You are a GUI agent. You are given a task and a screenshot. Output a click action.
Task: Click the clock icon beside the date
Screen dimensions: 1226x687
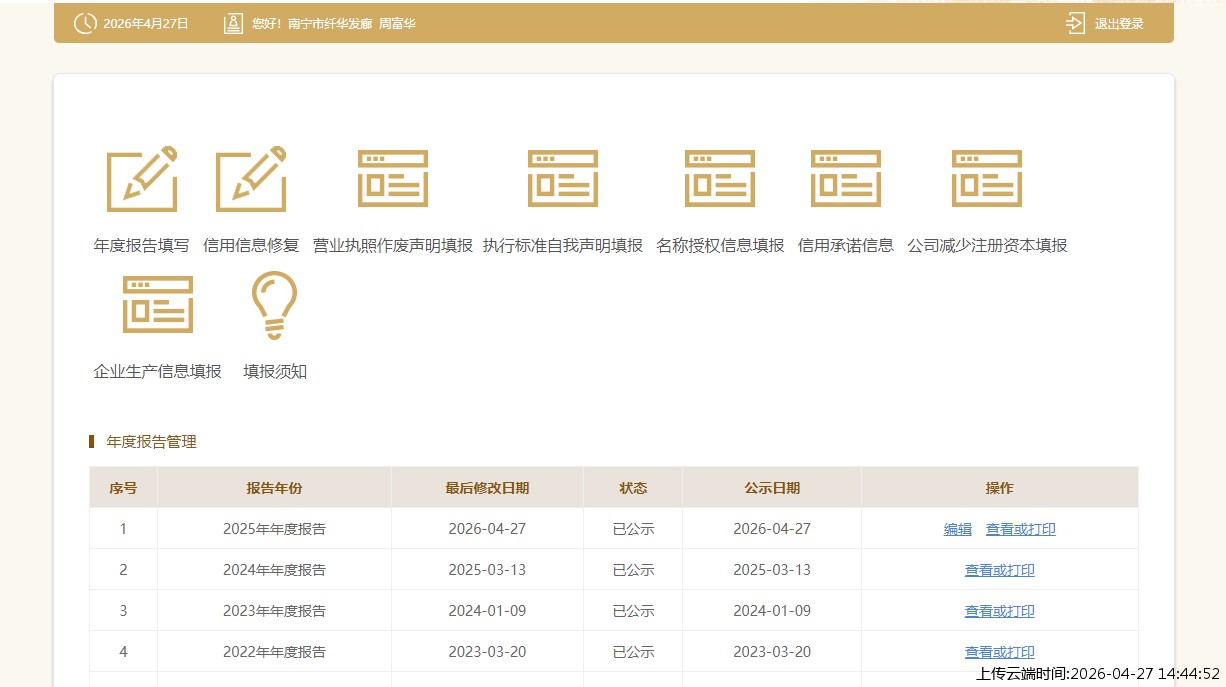click(x=85, y=23)
